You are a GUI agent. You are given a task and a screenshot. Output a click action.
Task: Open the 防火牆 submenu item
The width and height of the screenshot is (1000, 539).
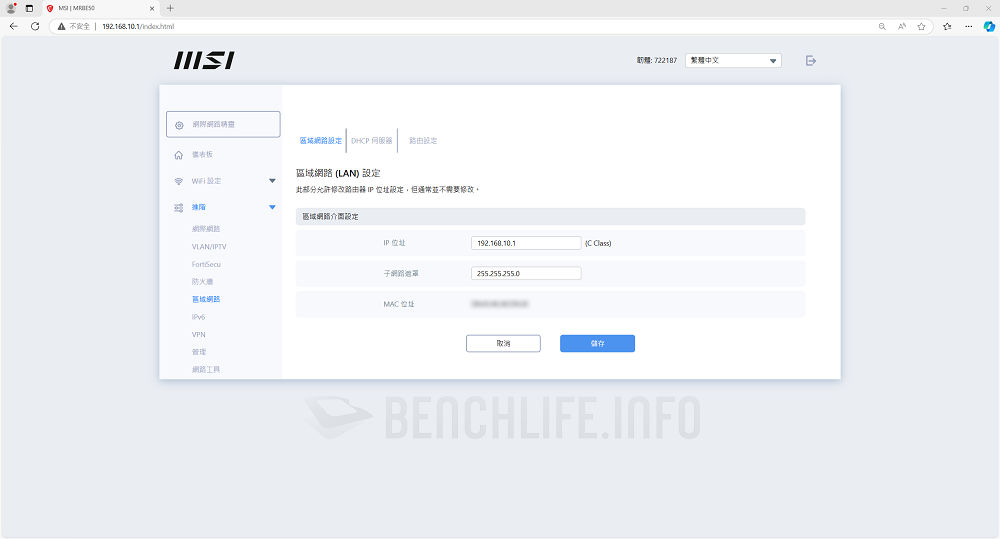[x=202, y=281]
